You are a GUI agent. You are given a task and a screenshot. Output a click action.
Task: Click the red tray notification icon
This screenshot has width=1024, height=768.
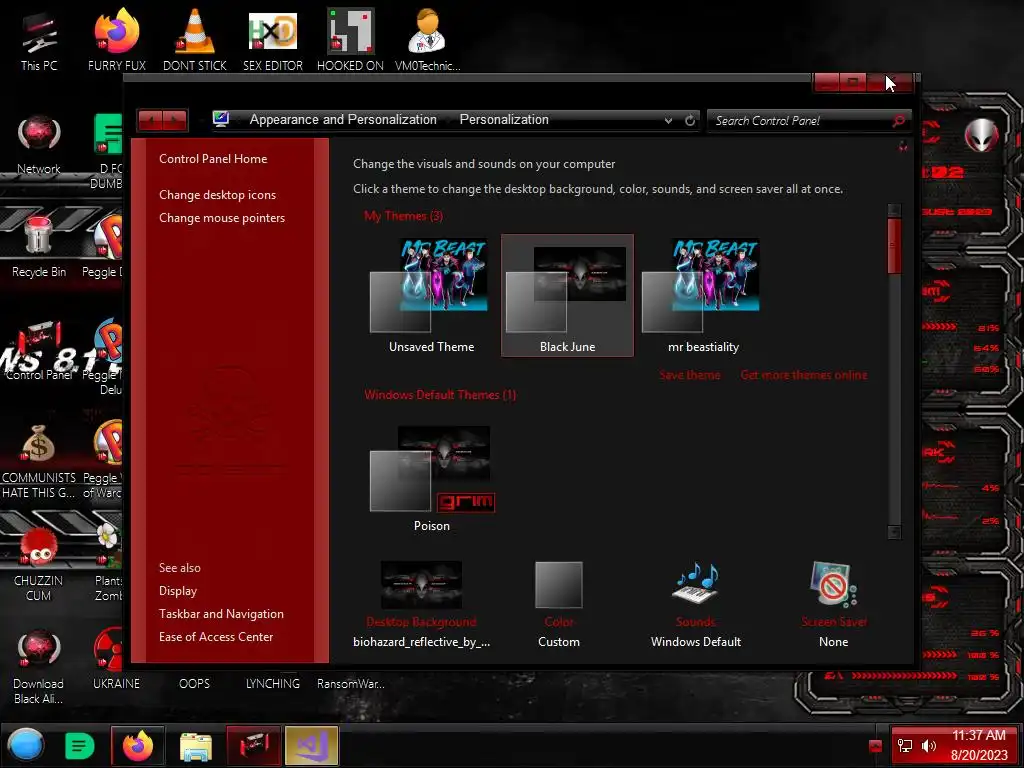[x=875, y=746]
